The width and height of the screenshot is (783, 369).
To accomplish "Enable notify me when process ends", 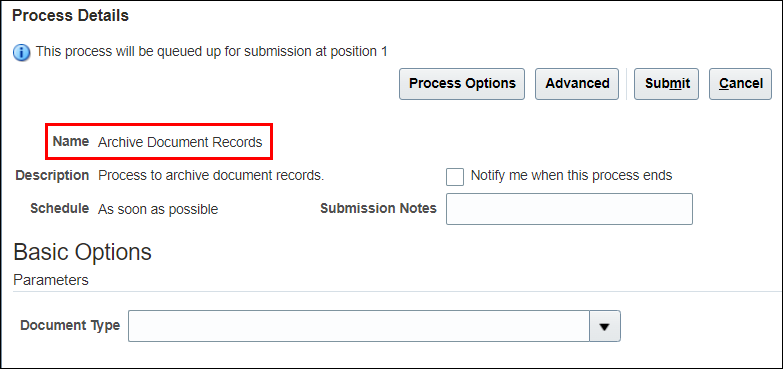I will (455, 177).
